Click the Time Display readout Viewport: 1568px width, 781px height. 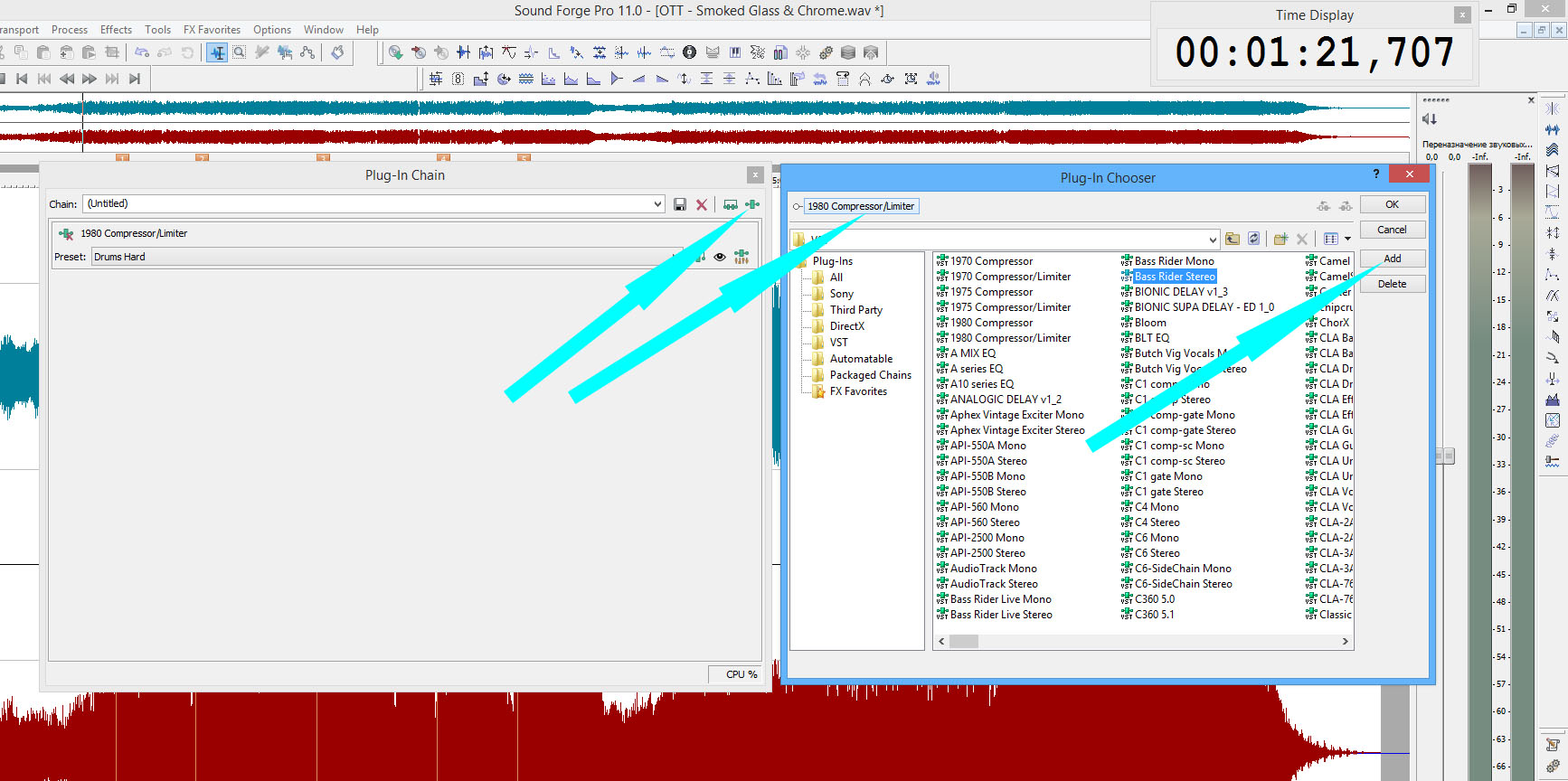click(1315, 52)
